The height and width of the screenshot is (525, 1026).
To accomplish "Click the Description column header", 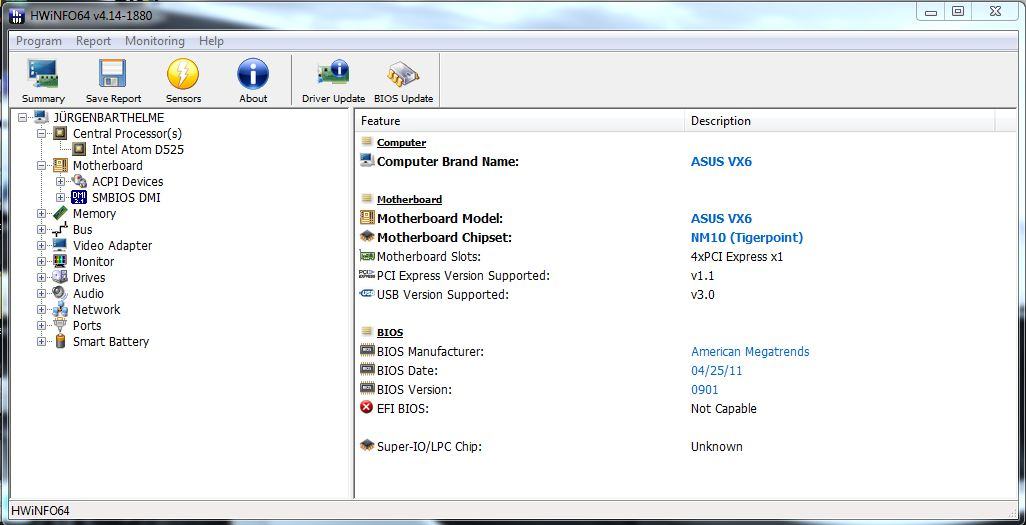I will click(x=840, y=120).
